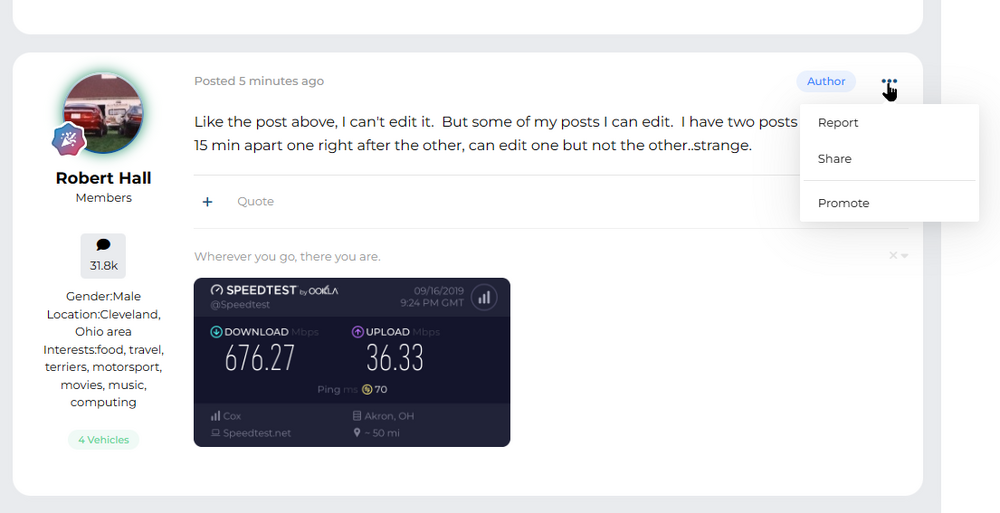Viewport: 1000px width, 513px height.
Task: Open the three-dots post options menu
Action: click(x=889, y=82)
